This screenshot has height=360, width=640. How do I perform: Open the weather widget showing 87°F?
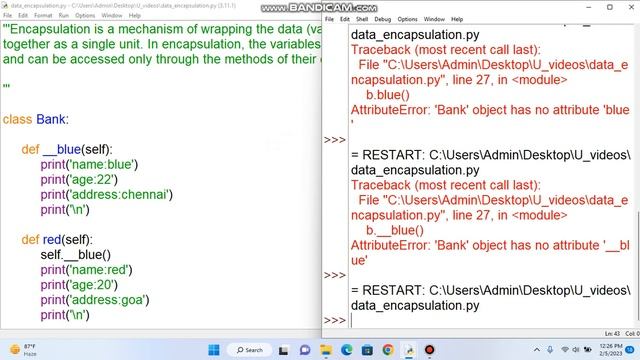[x=24, y=350]
